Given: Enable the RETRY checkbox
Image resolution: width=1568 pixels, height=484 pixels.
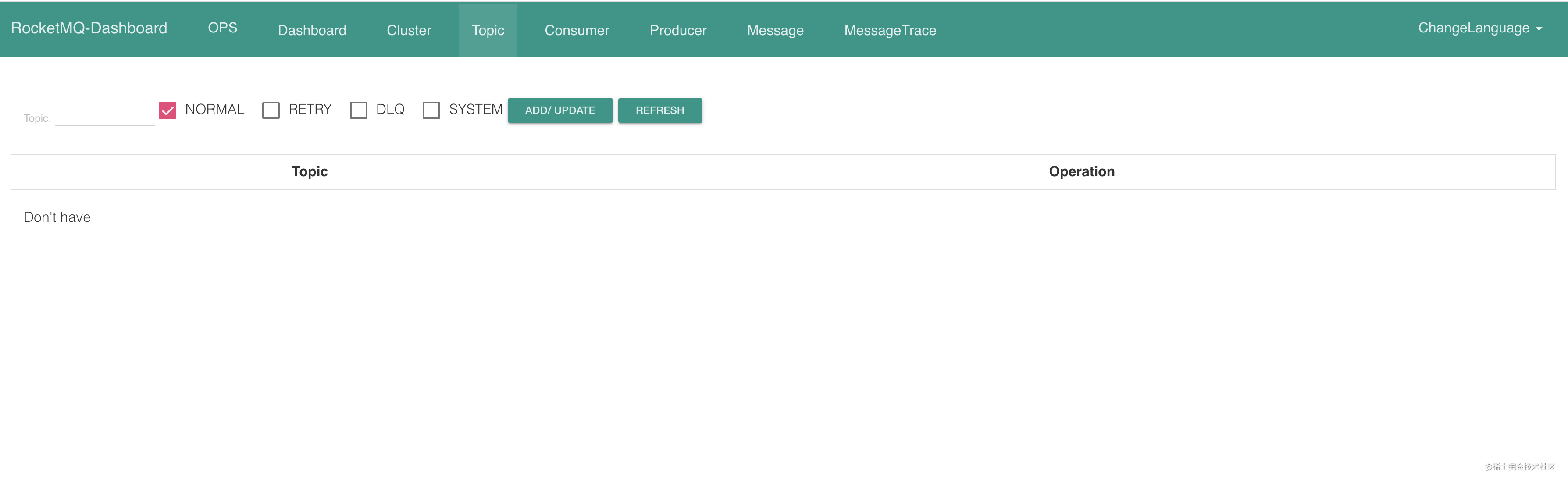Looking at the screenshot, I should point(271,110).
